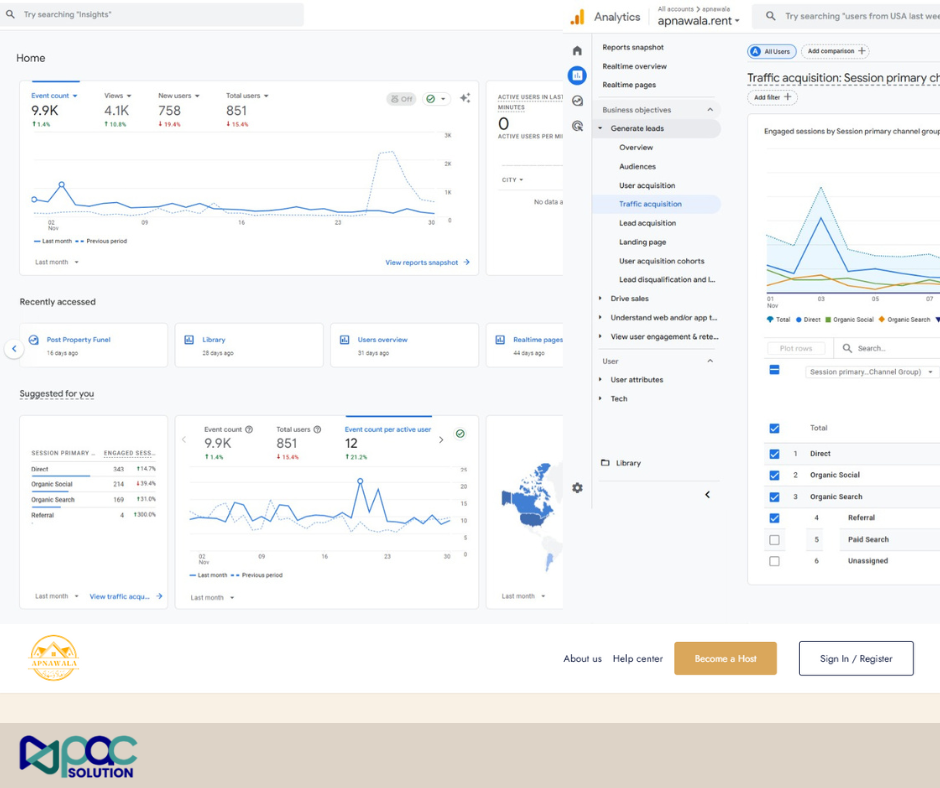Uncheck the Direct row checkbox
This screenshot has width=940, height=788.
click(x=774, y=454)
